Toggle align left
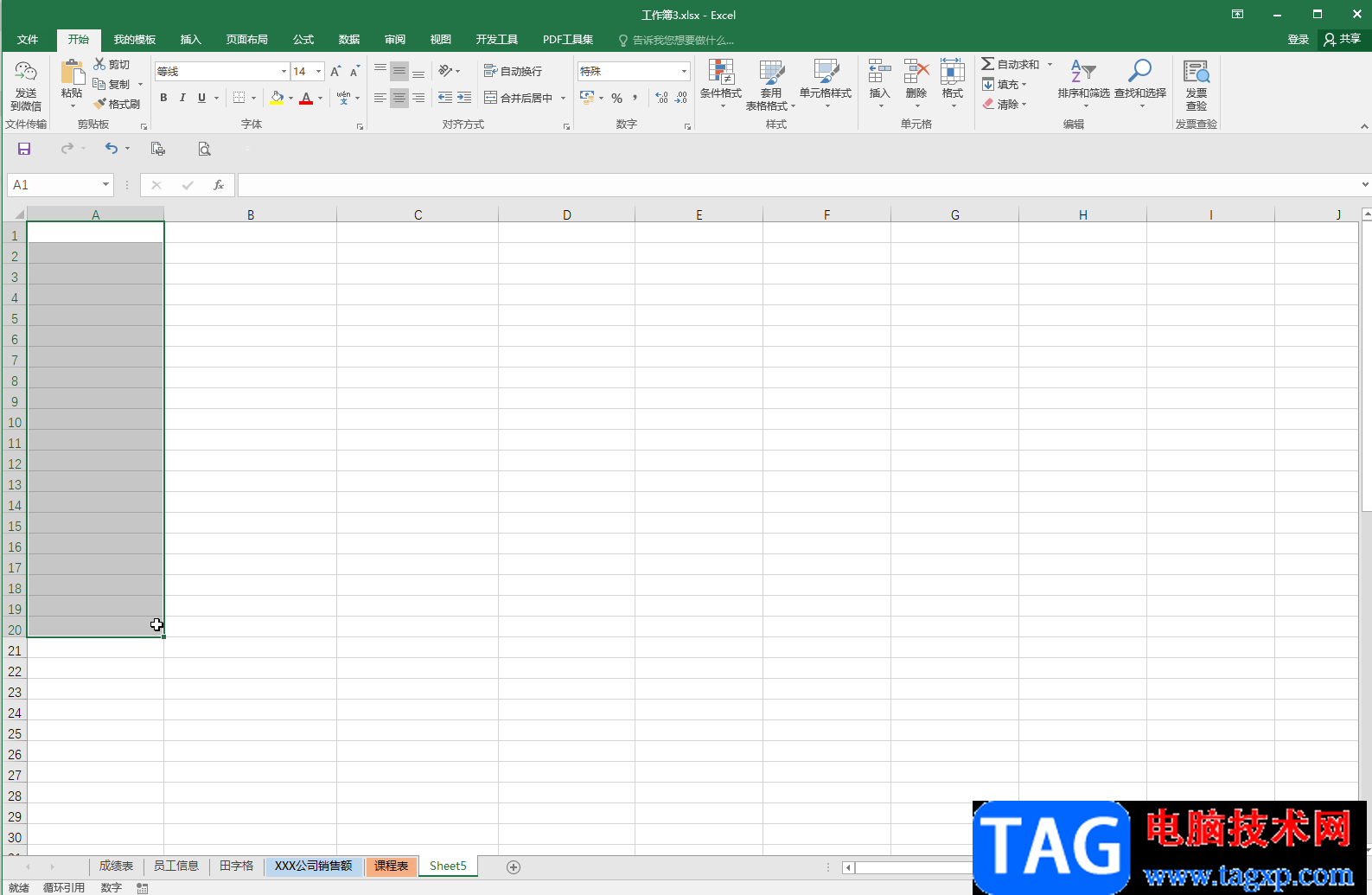Viewport: 1372px width, 895px height. coord(380,98)
